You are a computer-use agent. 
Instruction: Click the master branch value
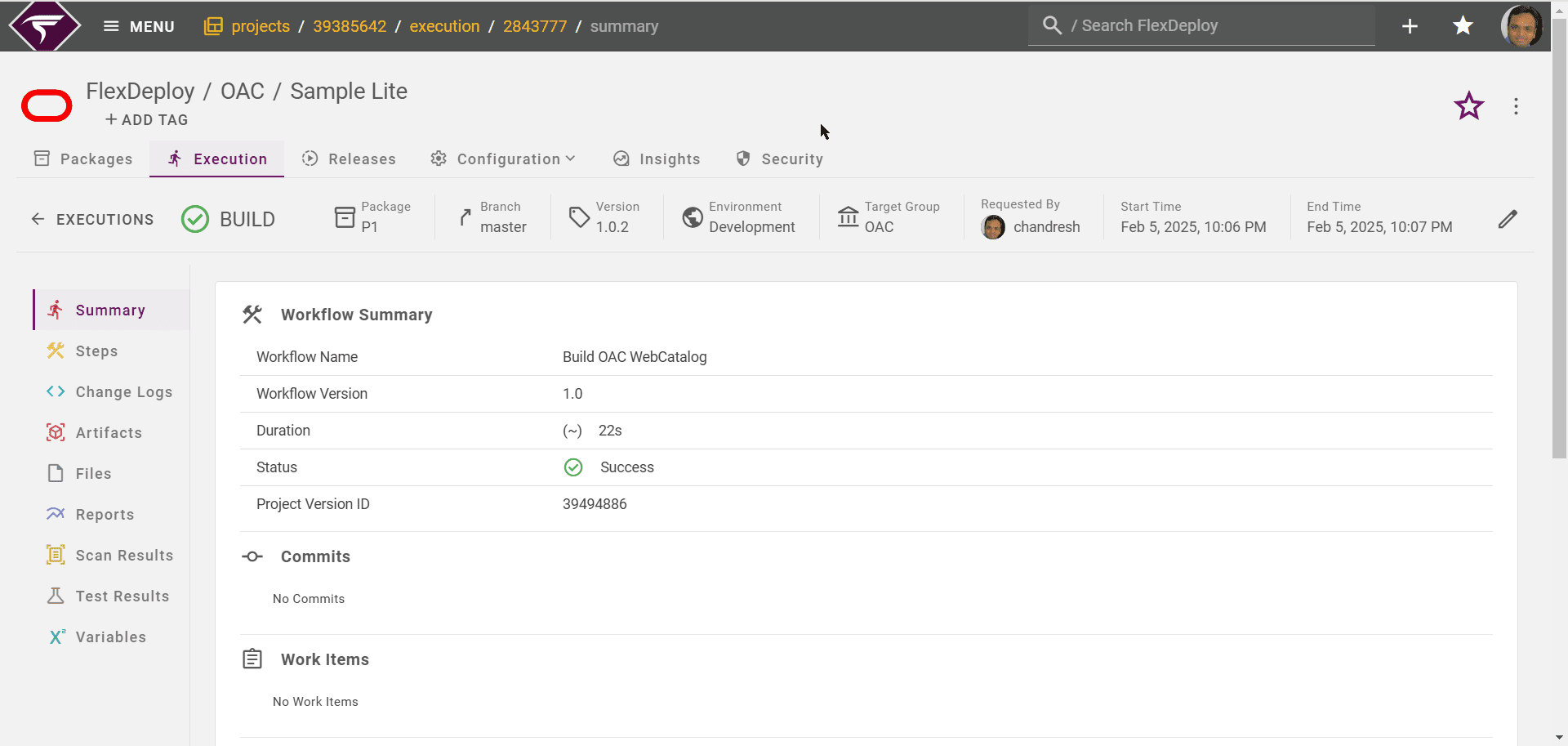tap(503, 227)
